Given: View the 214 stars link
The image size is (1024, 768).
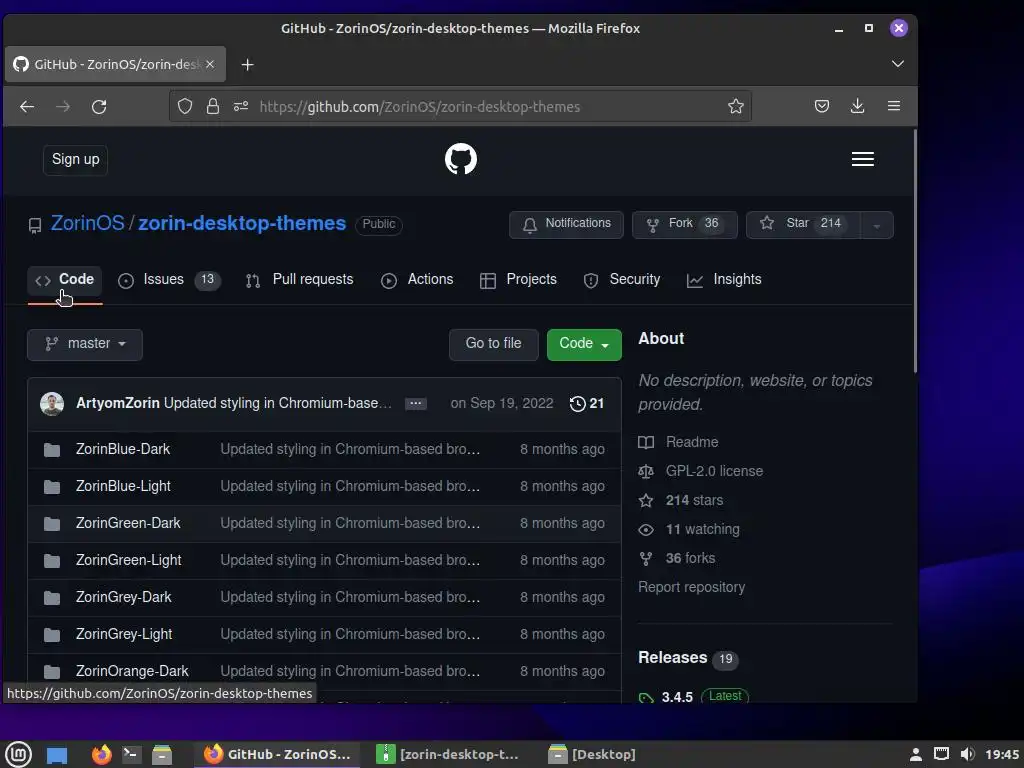Looking at the screenshot, I should (694, 501).
